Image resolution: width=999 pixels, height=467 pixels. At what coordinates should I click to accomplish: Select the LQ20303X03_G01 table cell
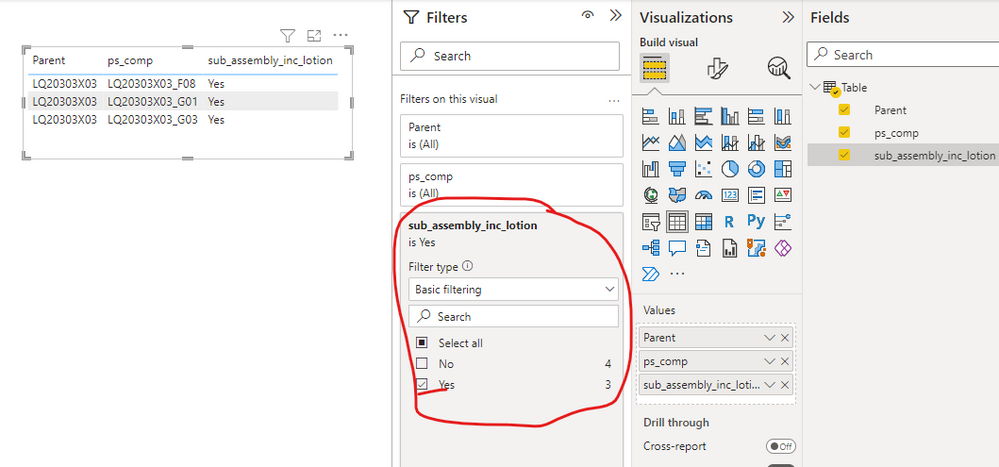[152, 101]
